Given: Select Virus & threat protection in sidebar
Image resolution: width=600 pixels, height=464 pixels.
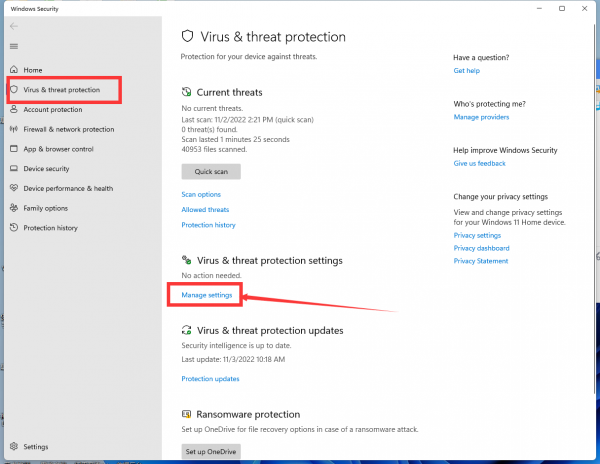Looking at the screenshot, I should (62, 90).
